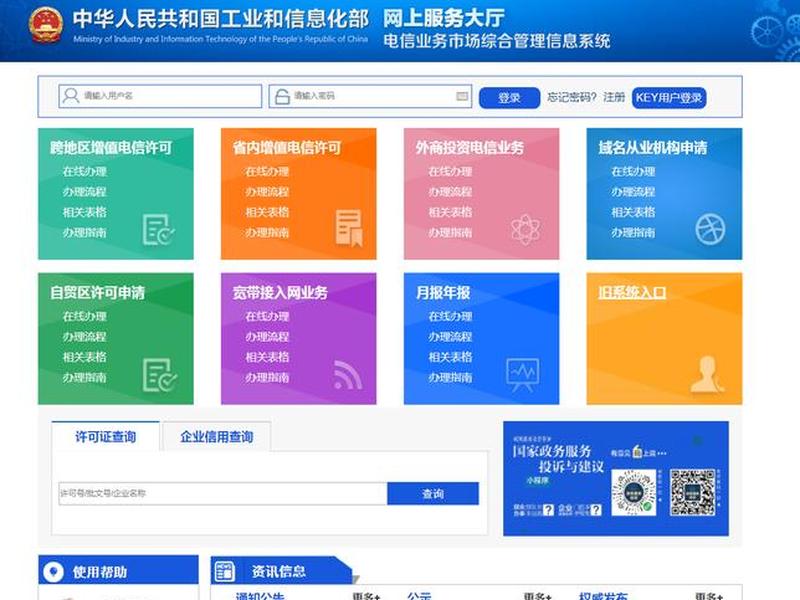Click the round mini-program code in banner

(x=633, y=493)
